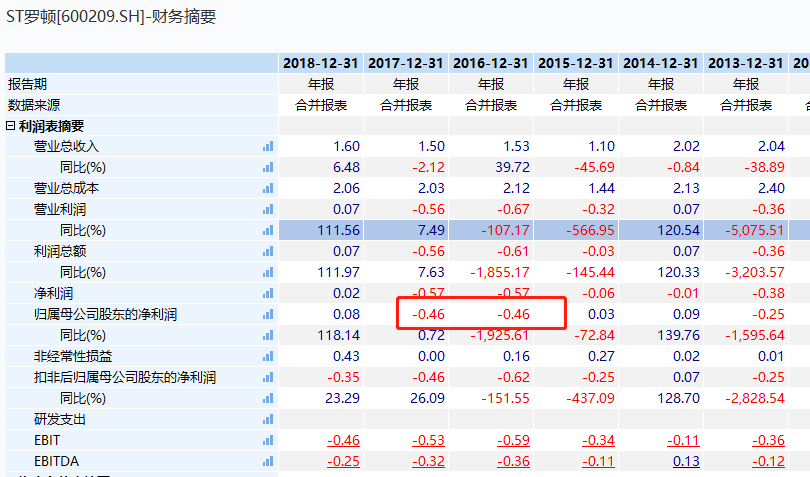Viewport: 810px width, 477px height.
Task: Open EBITDA value -0.25 link for 2018
Action: coord(344,461)
